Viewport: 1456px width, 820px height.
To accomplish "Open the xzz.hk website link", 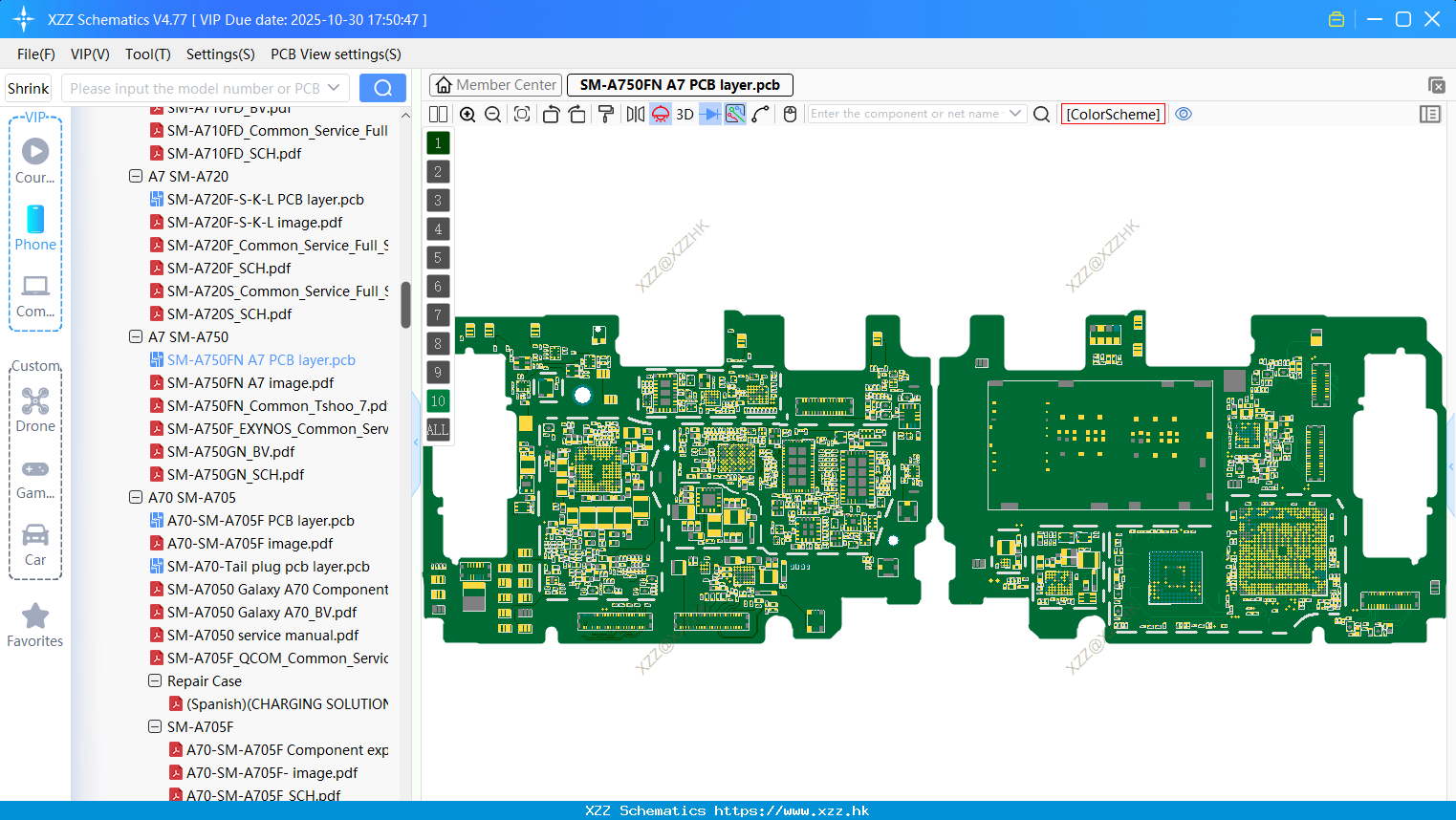I will point(792,810).
